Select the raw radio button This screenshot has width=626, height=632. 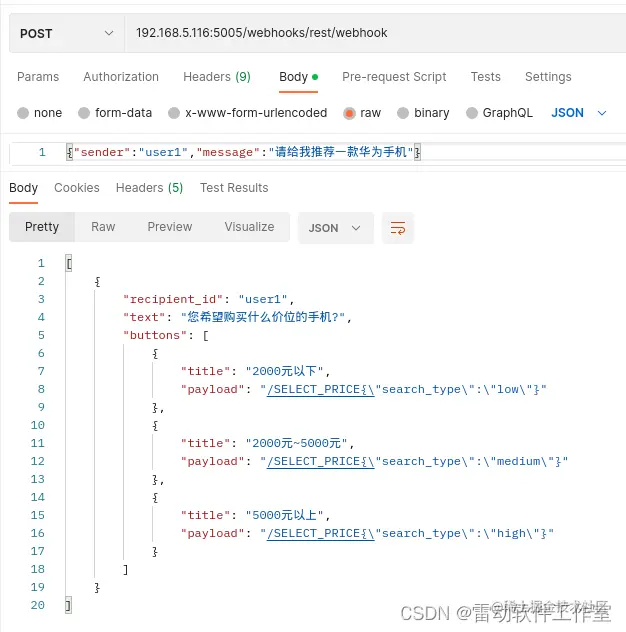[349, 113]
